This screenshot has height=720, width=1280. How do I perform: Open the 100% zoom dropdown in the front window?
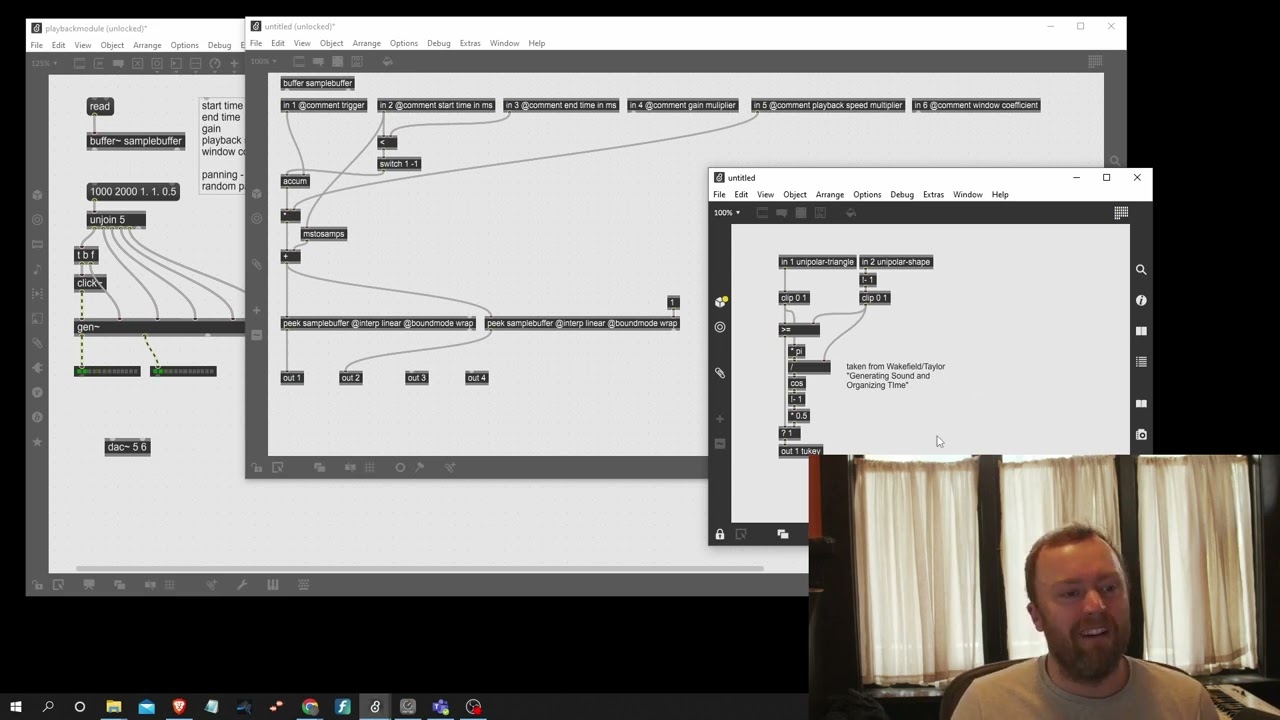[x=727, y=212]
